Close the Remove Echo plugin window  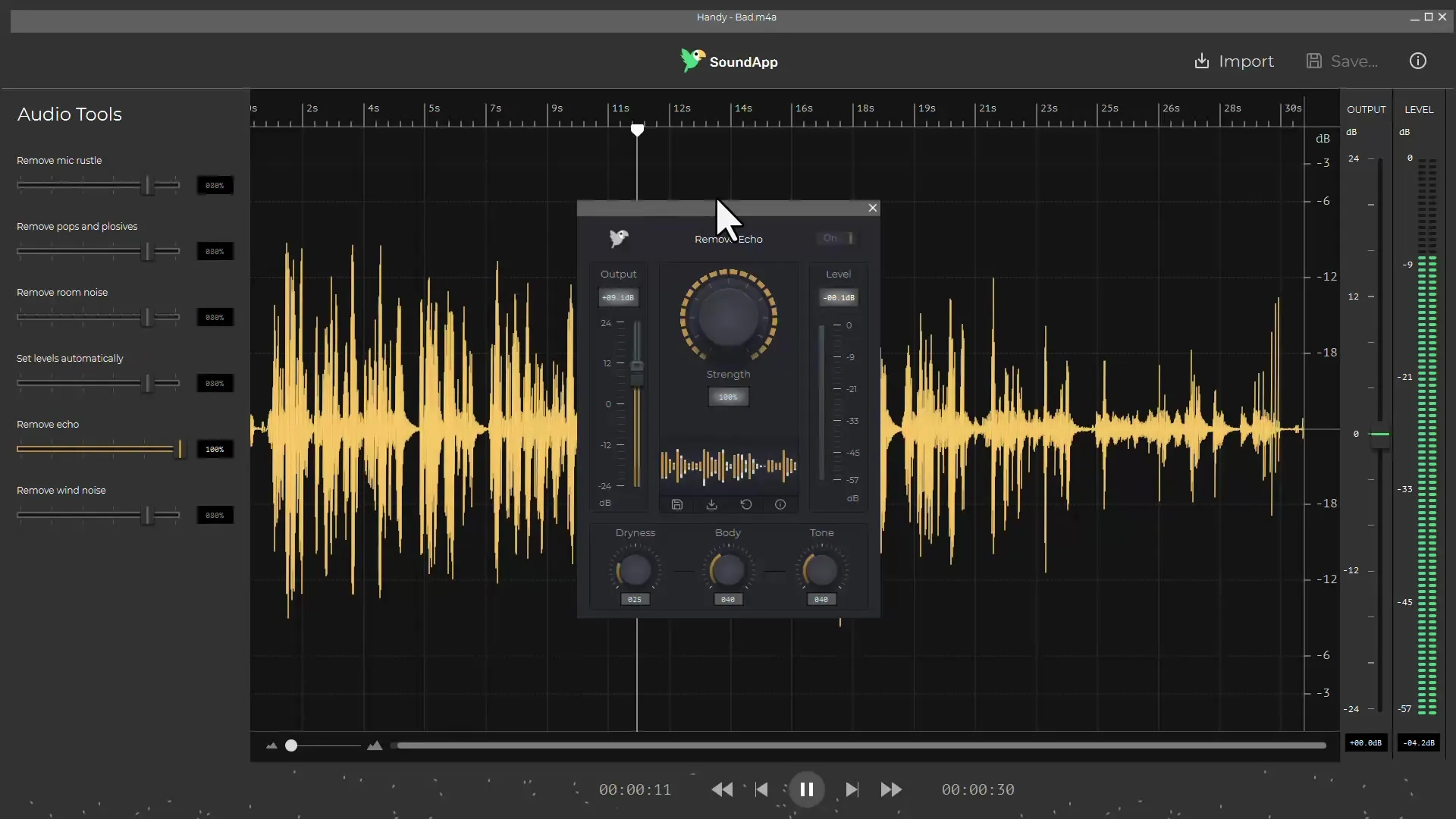(872, 208)
